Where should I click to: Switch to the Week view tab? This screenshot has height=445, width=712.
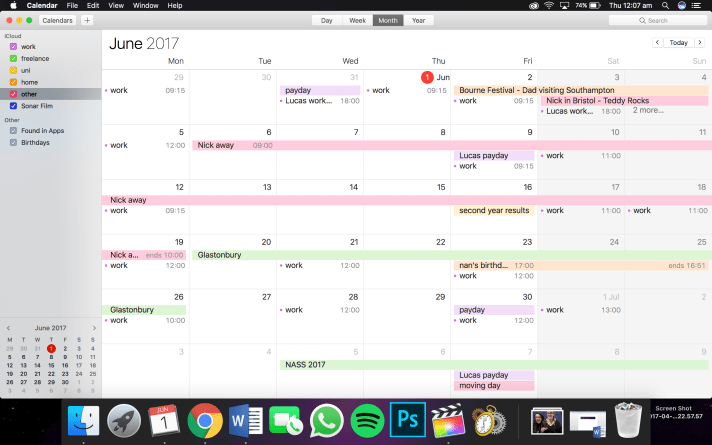pyautogui.click(x=357, y=20)
